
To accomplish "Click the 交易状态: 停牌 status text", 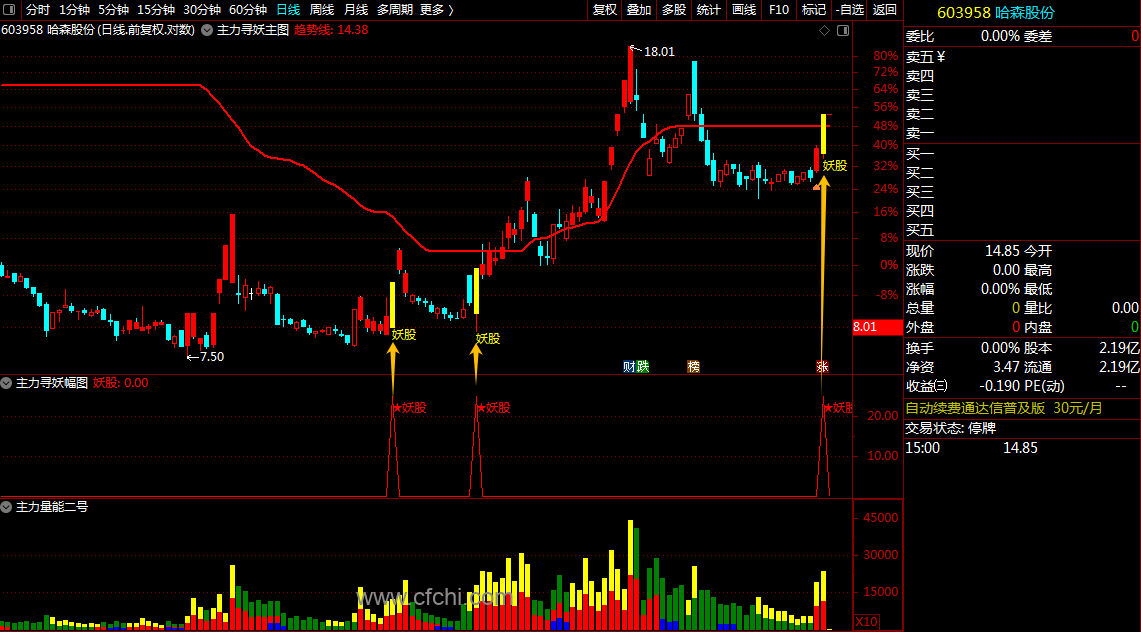I will pos(950,428).
